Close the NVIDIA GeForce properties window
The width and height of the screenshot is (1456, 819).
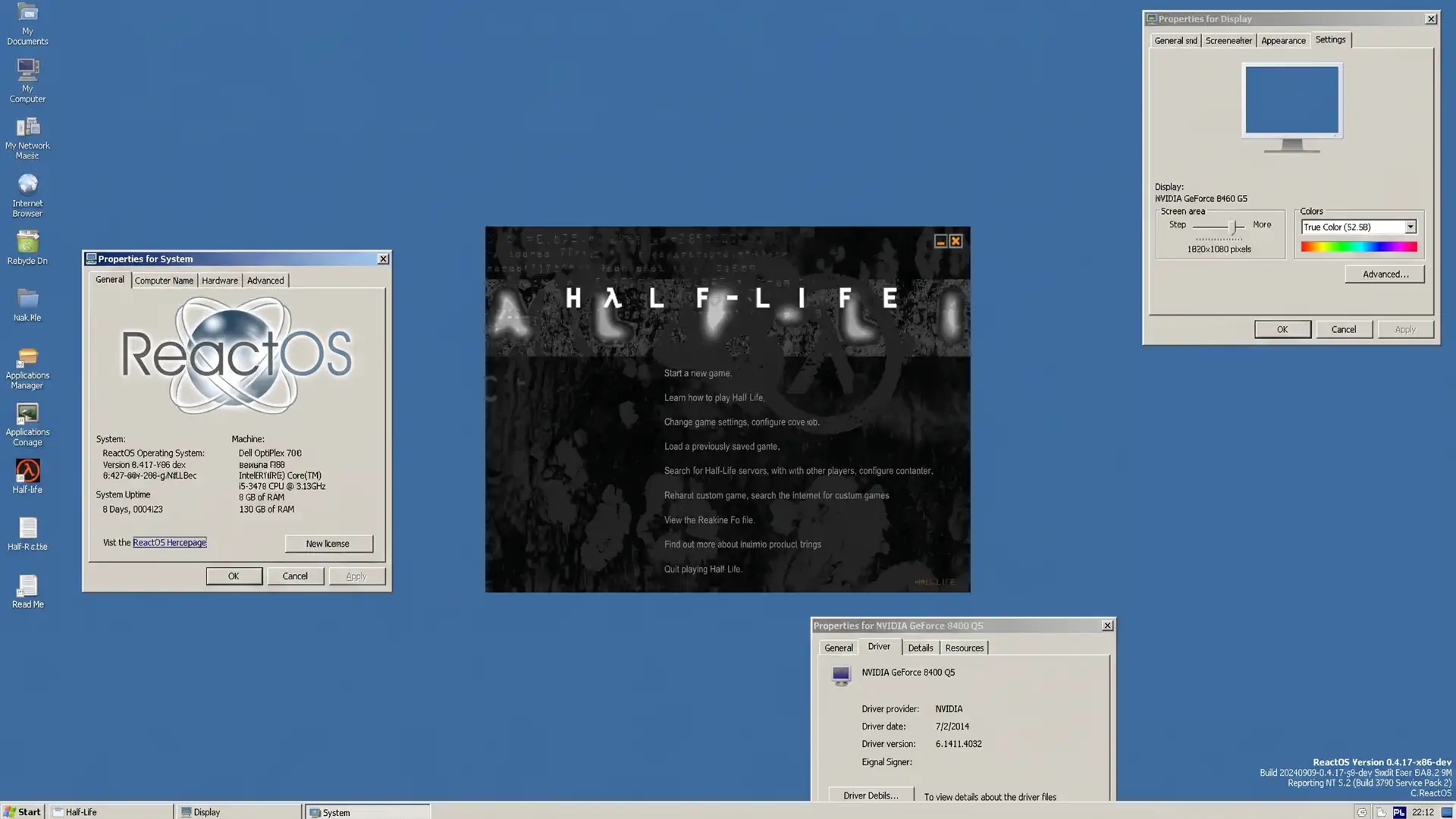coord(1108,626)
